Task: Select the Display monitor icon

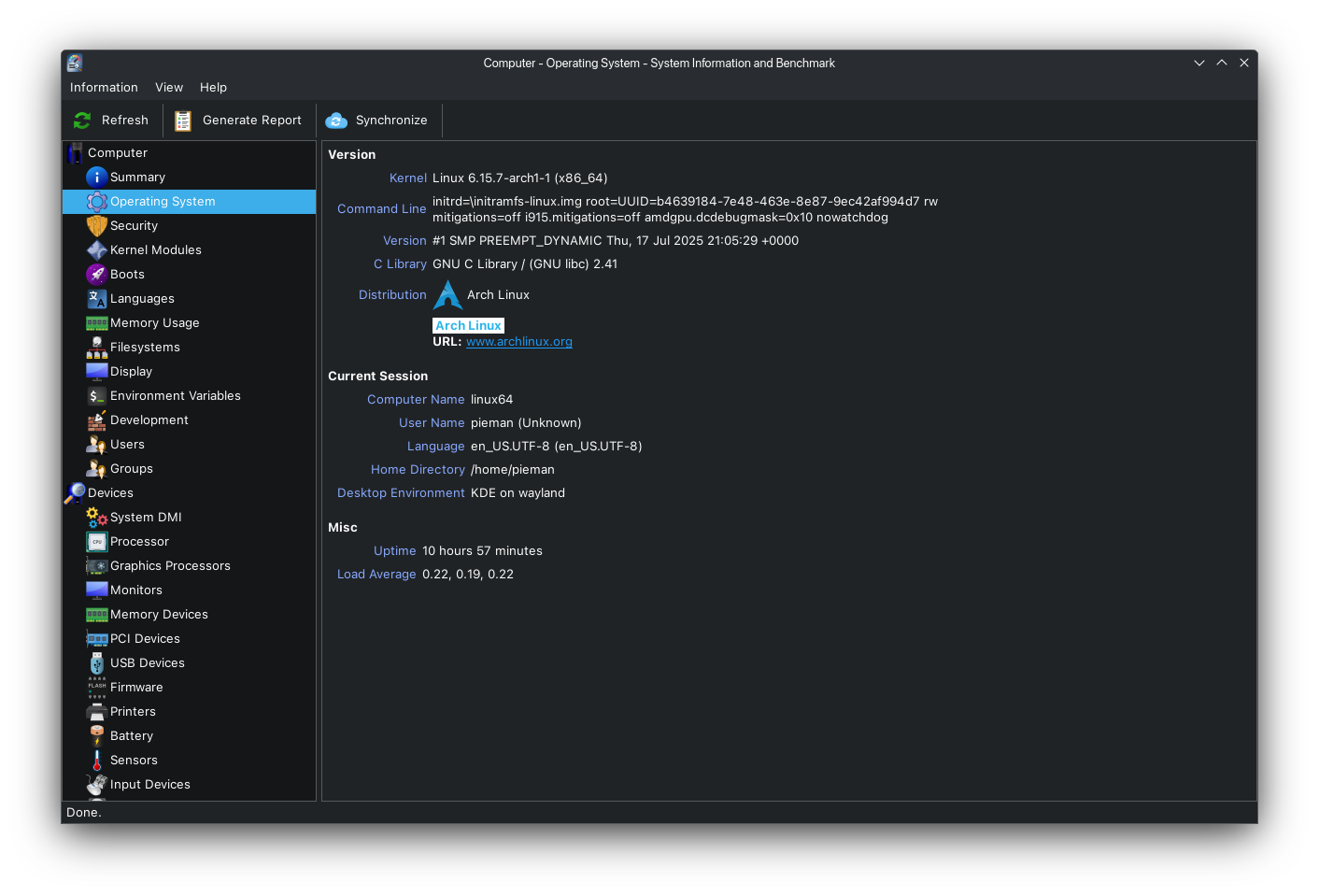Action: (96, 371)
